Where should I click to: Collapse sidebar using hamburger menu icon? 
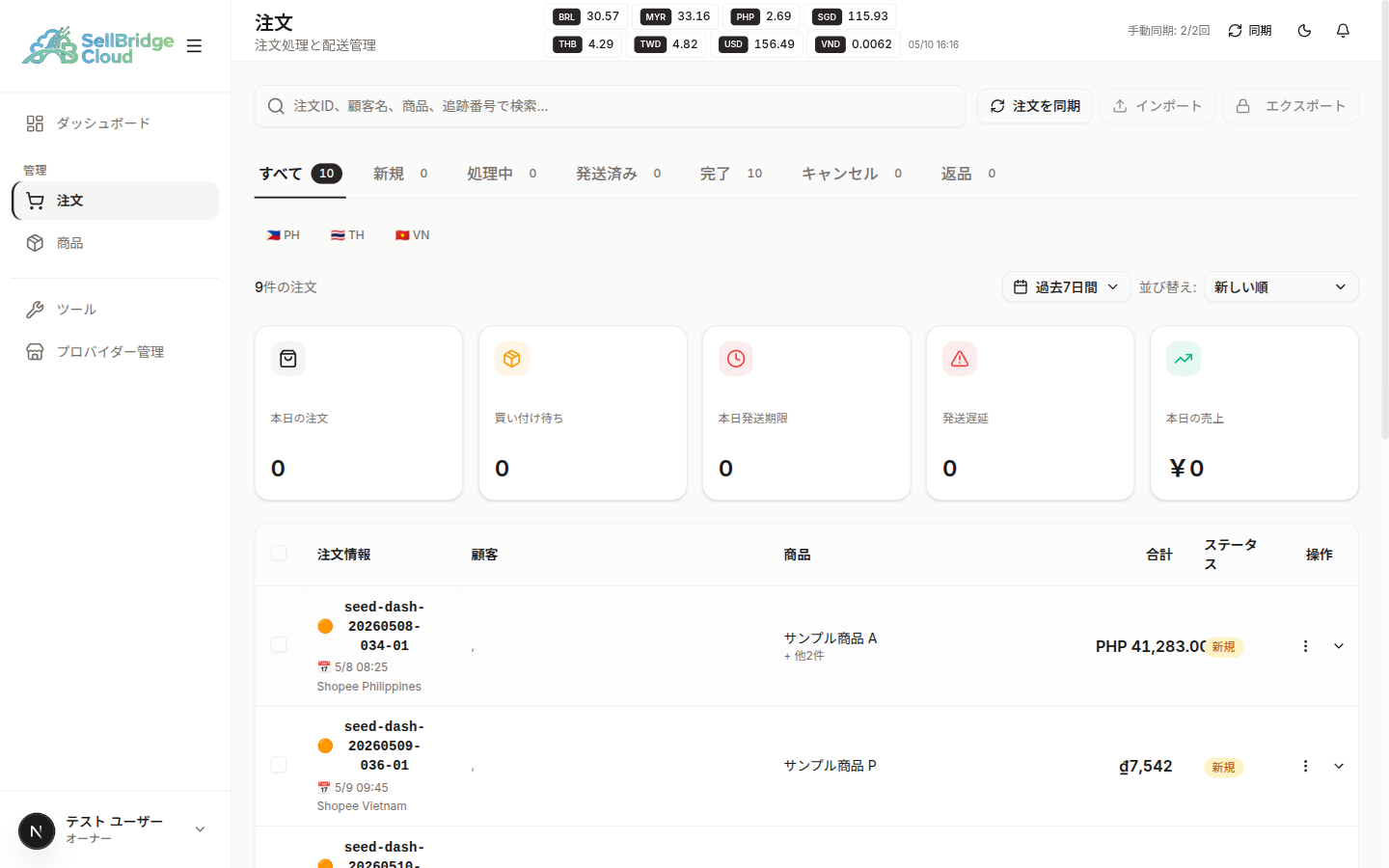194,45
